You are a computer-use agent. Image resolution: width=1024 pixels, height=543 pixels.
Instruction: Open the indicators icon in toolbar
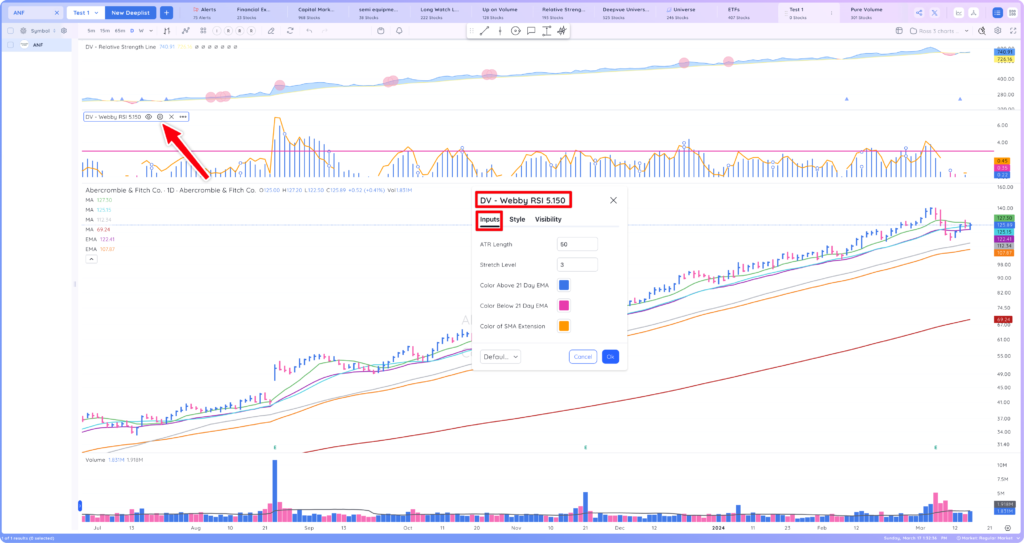tap(186, 31)
